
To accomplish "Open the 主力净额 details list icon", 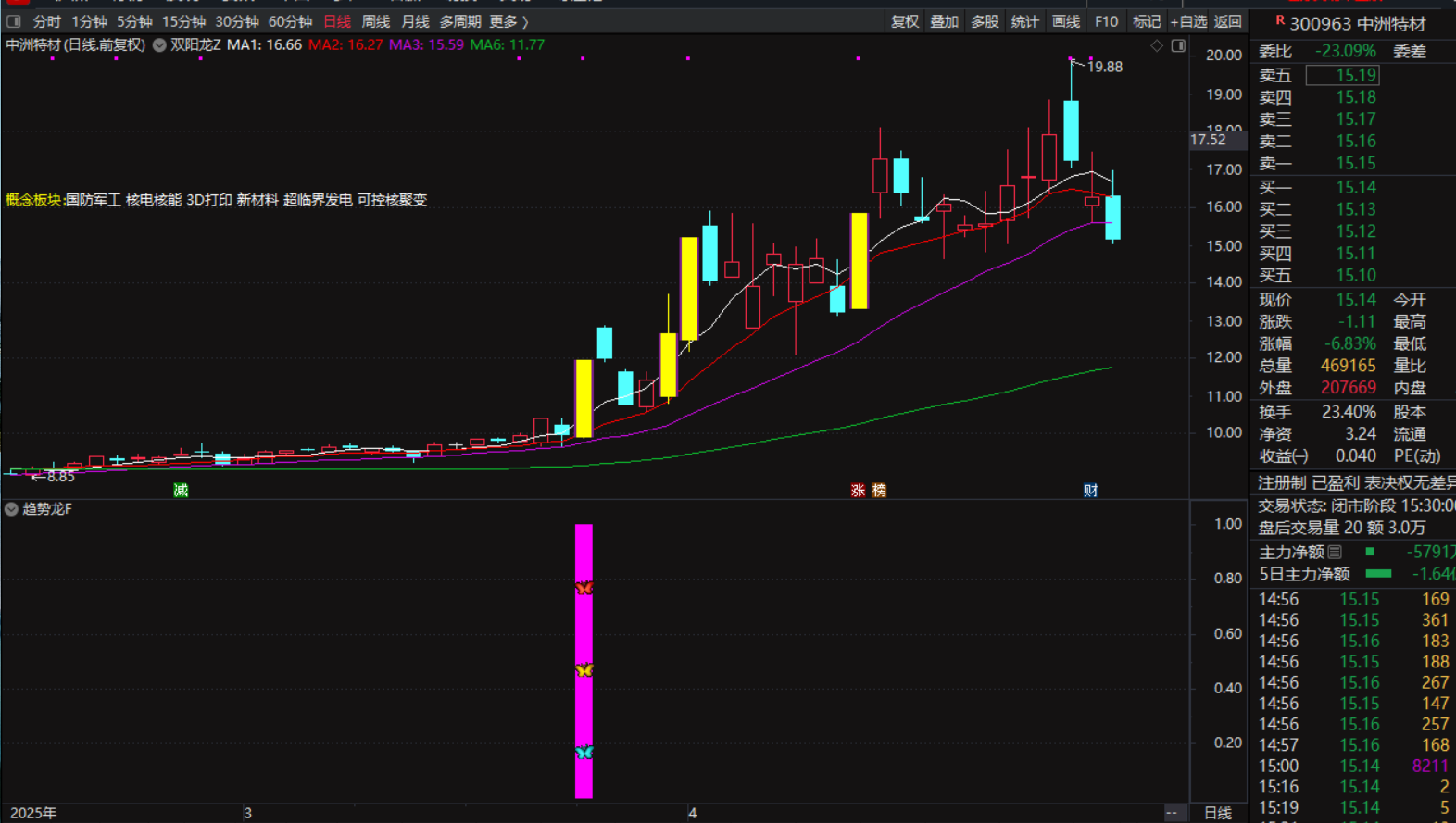I will (1335, 552).
